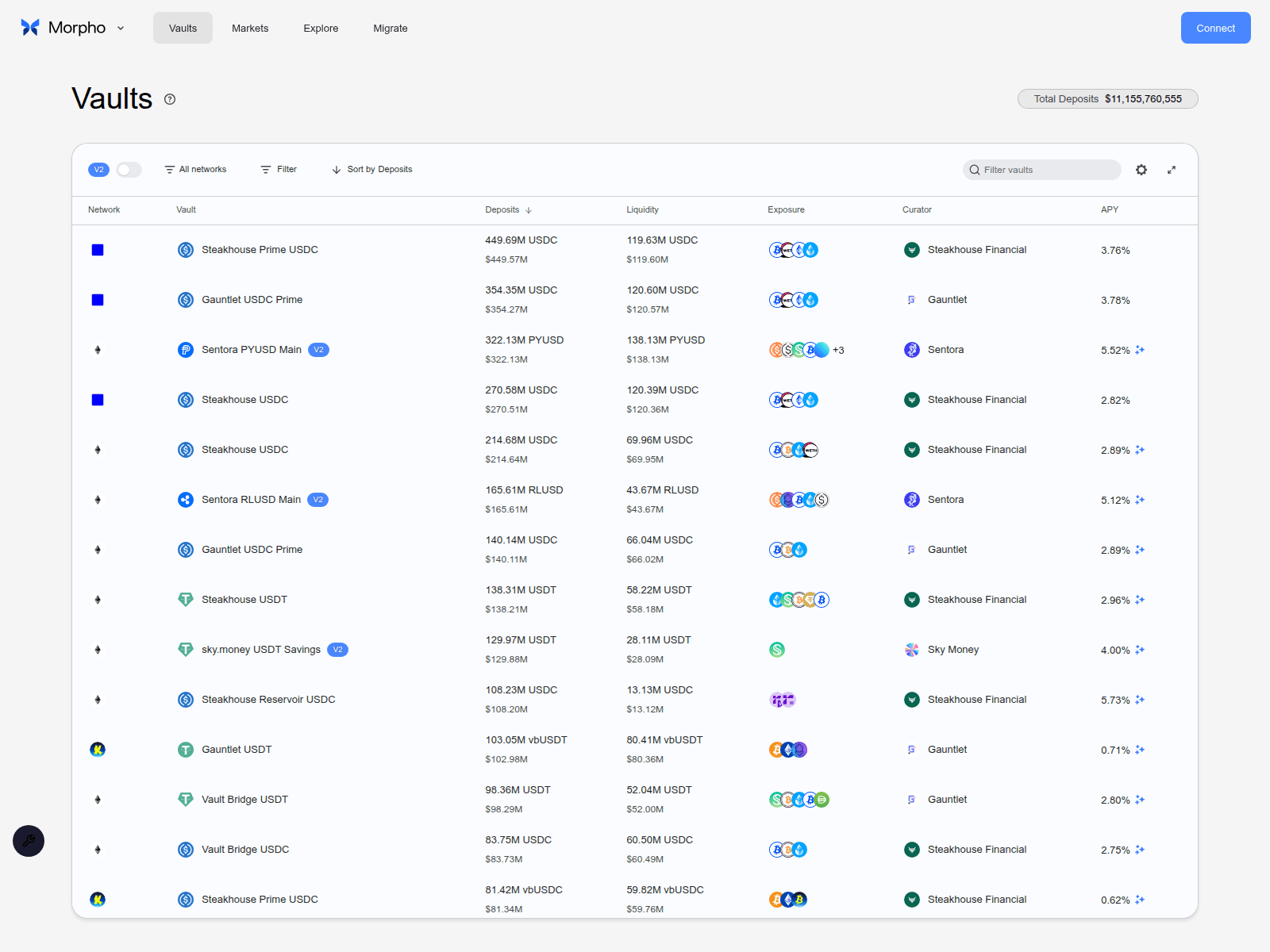Toggle the V2 vaults switch
The image size is (1270, 952).
129,170
